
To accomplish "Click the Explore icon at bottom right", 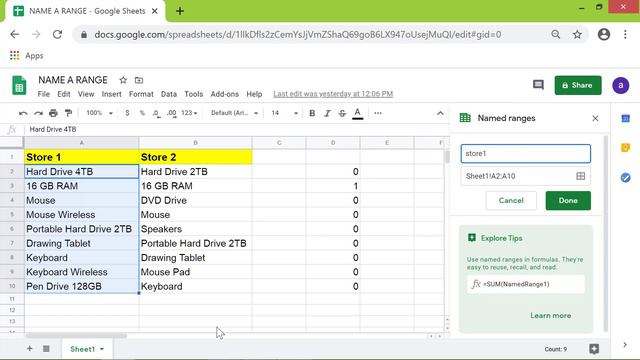I will click(x=594, y=349).
